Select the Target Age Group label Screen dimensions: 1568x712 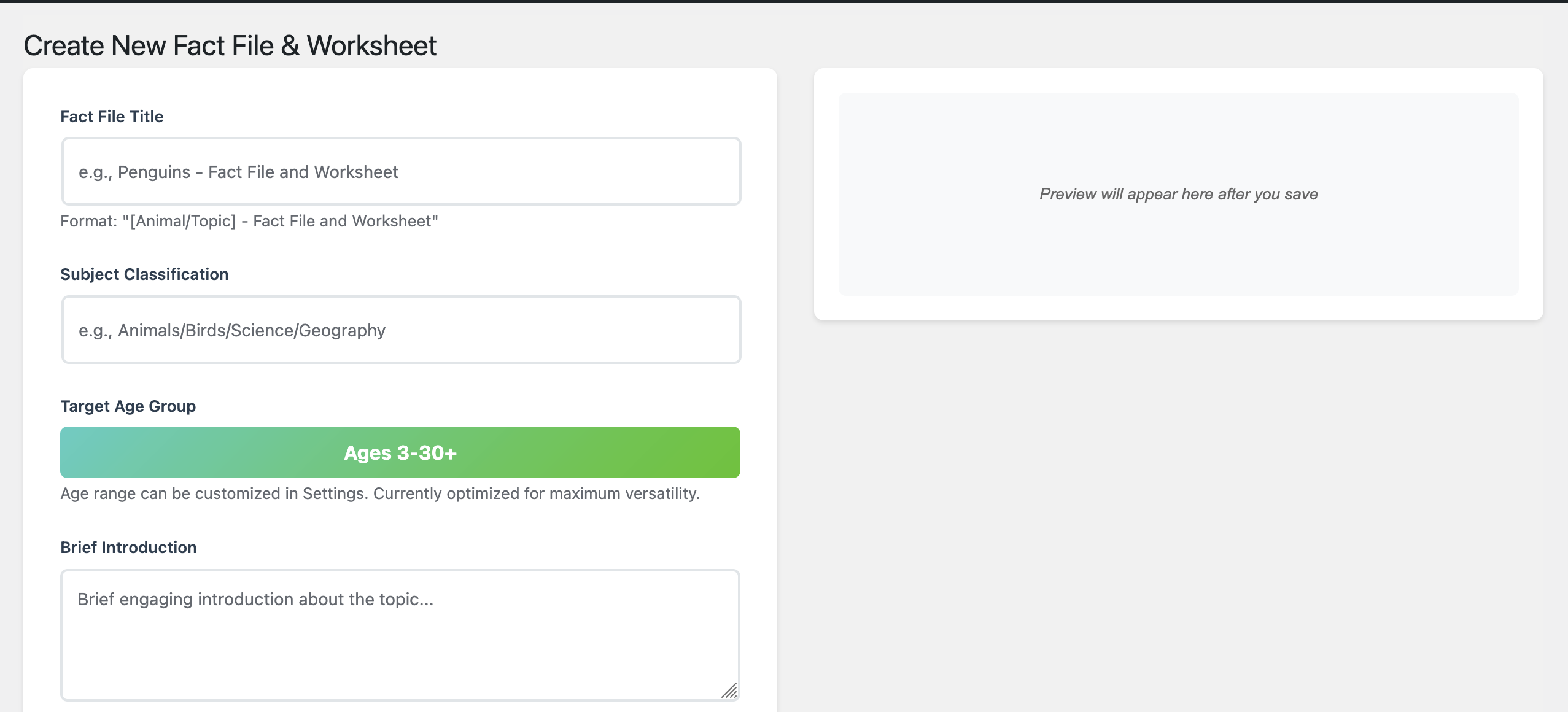[128, 406]
